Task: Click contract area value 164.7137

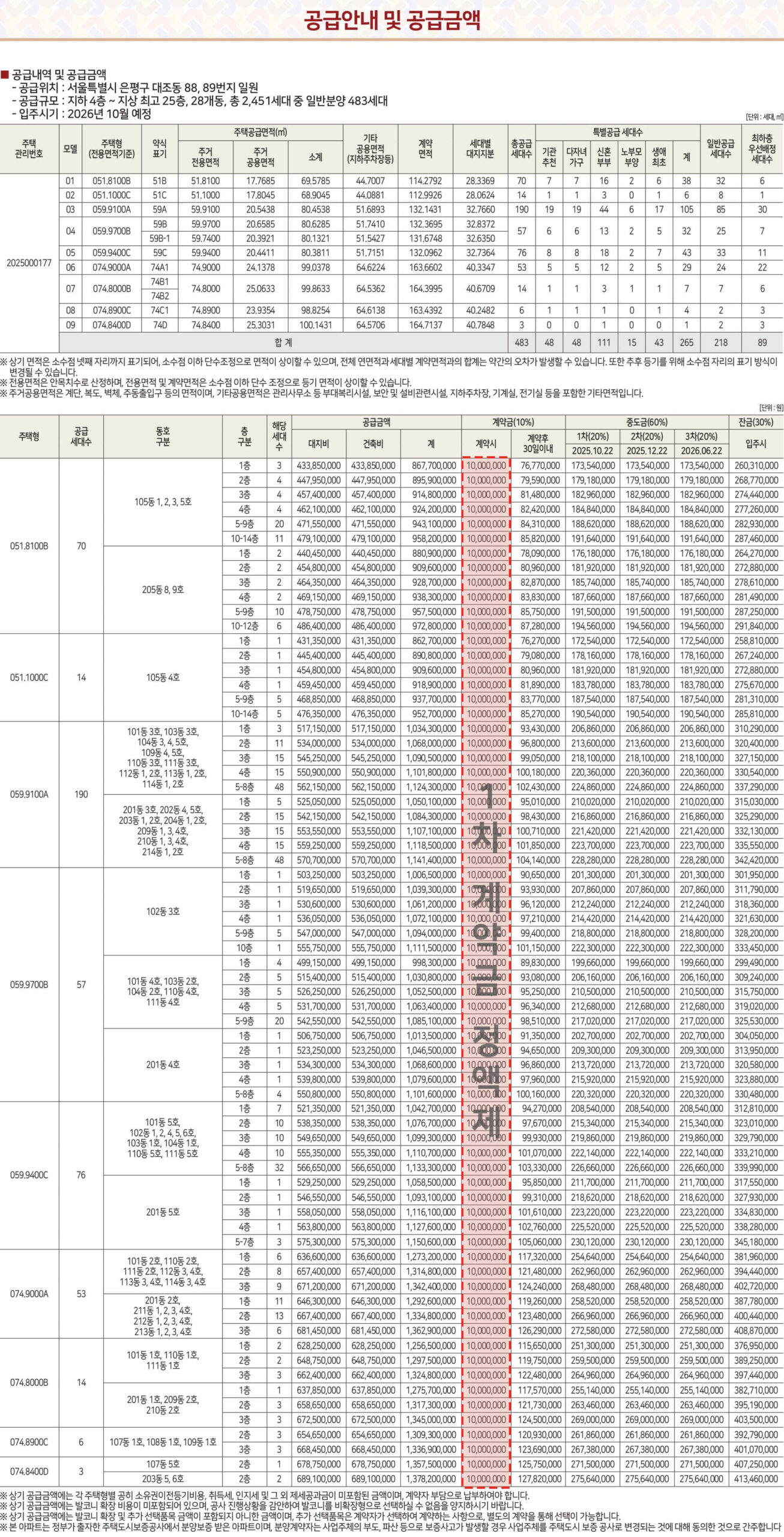Action: [426, 325]
